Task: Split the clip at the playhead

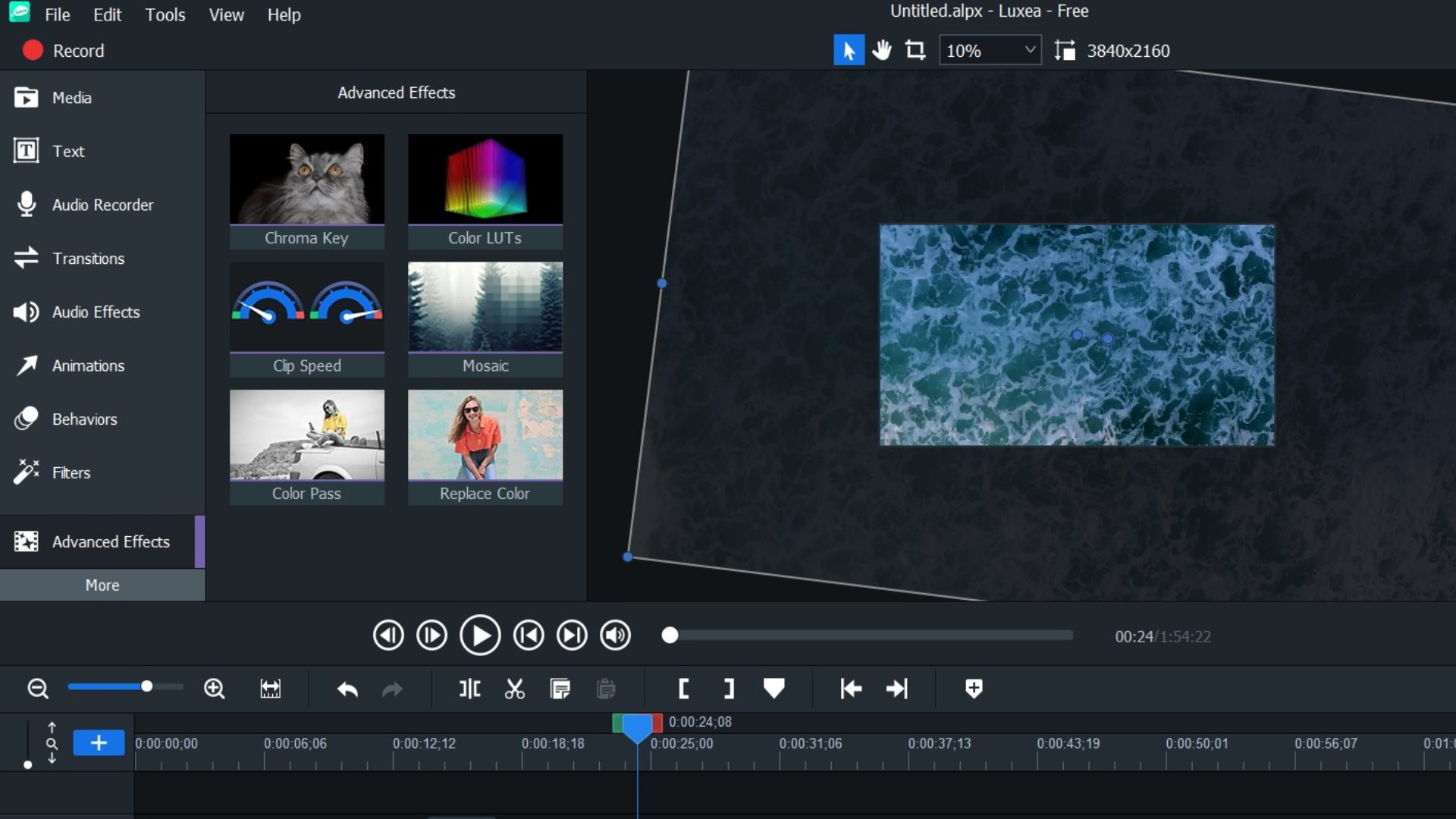Action: coord(469,689)
